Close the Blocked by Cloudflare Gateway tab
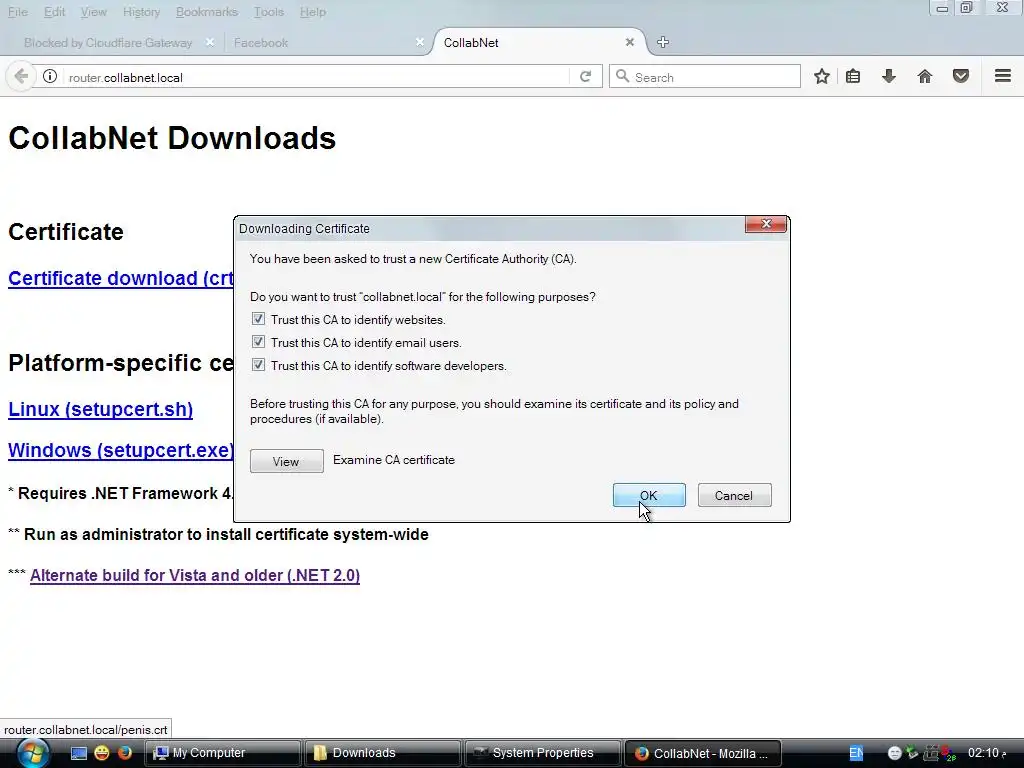1024x768 pixels. click(x=210, y=42)
